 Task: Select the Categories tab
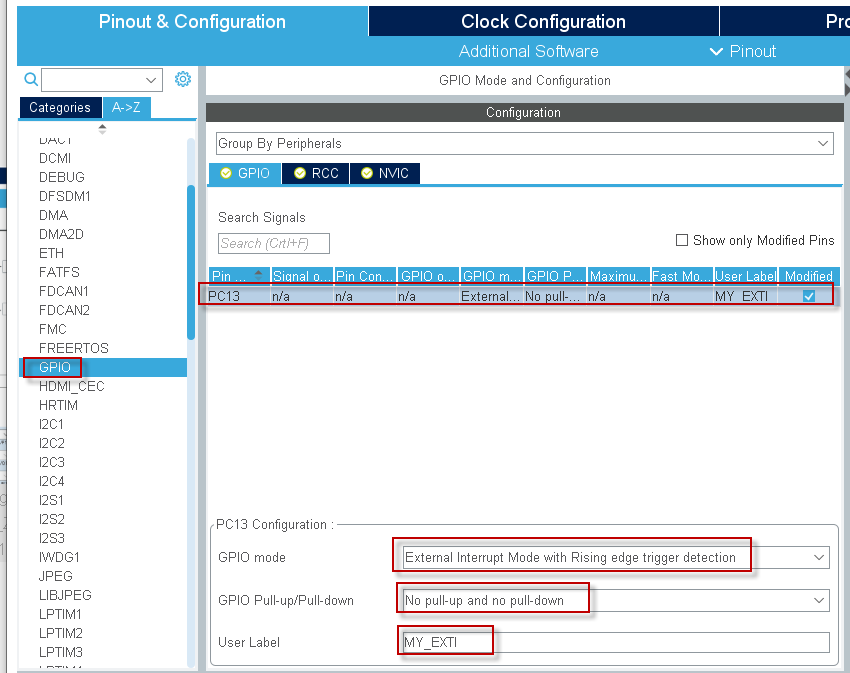coord(60,107)
